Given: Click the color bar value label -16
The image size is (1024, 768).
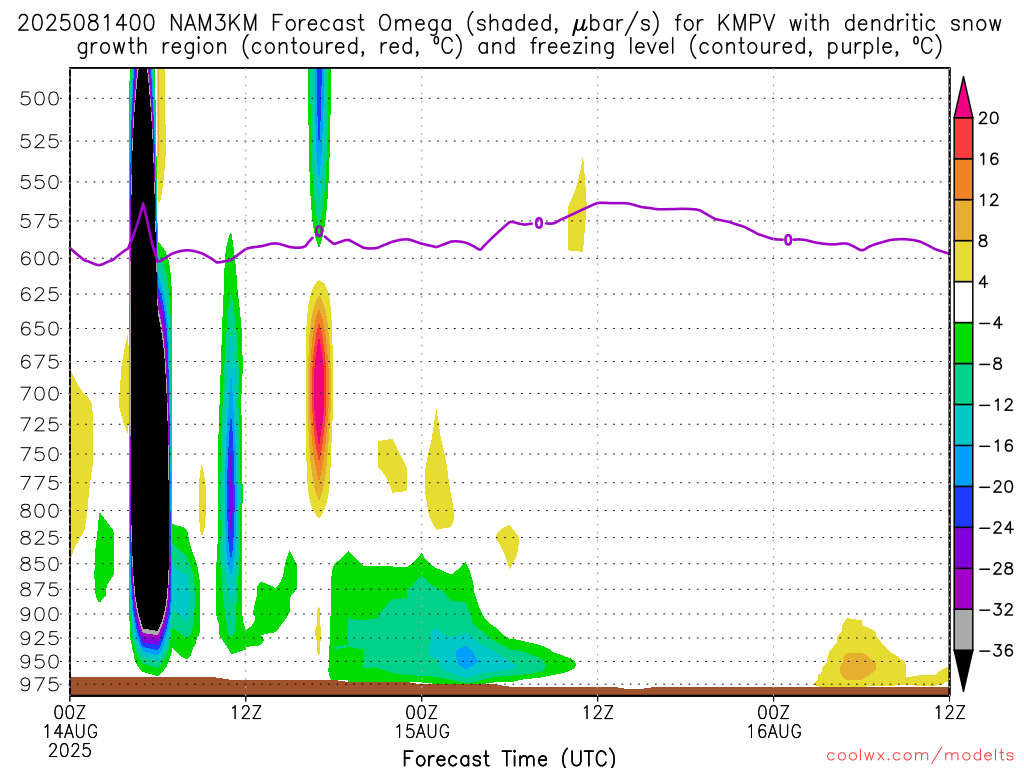Looking at the screenshot, I should pyautogui.click(x=996, y=445).
